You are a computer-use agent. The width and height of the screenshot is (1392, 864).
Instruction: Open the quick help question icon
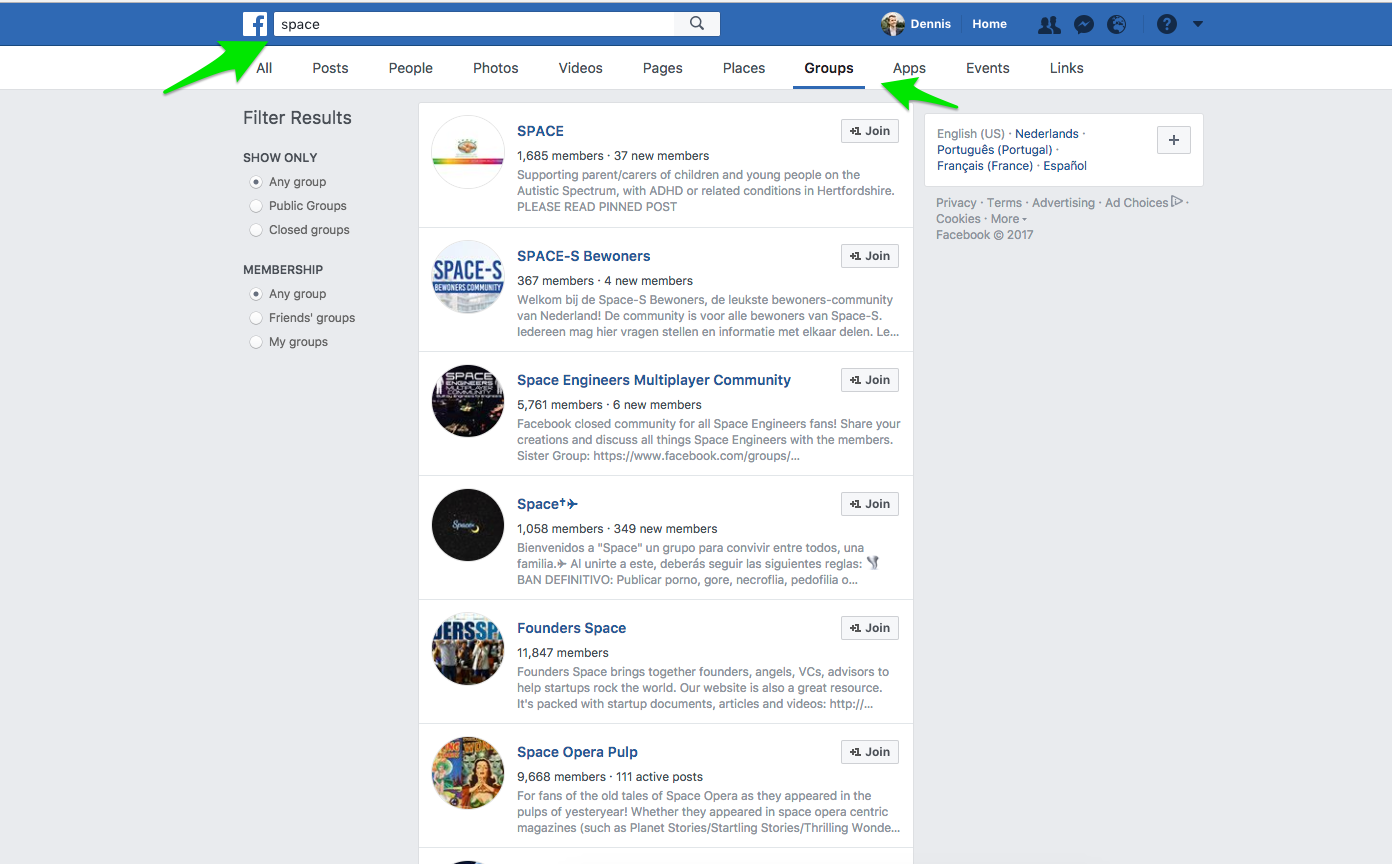coord(1166,24)
